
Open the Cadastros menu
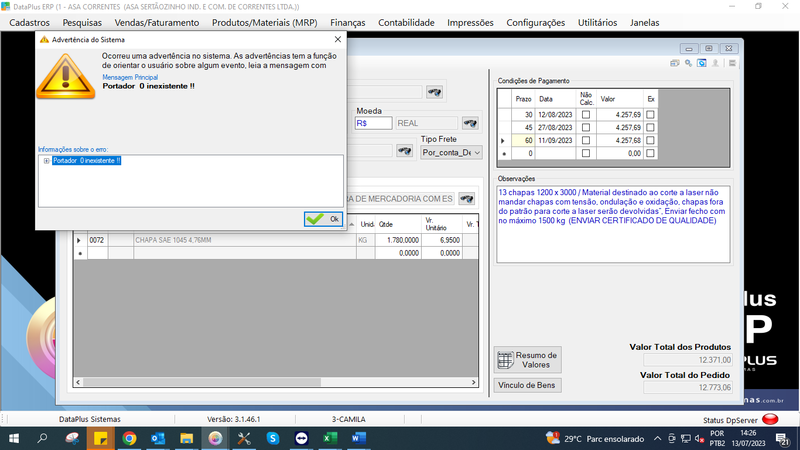30,22
